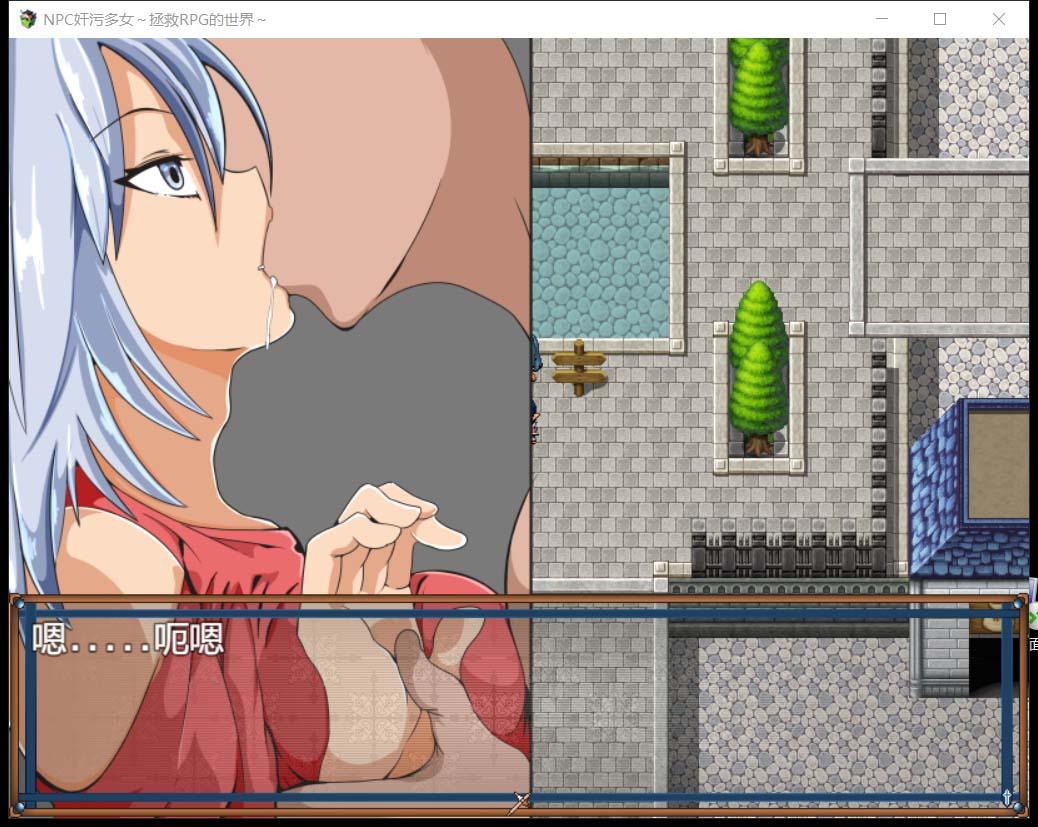
Task: Click the sword-shaped continue cursor below the dialogue
Action: click(519, 801)
